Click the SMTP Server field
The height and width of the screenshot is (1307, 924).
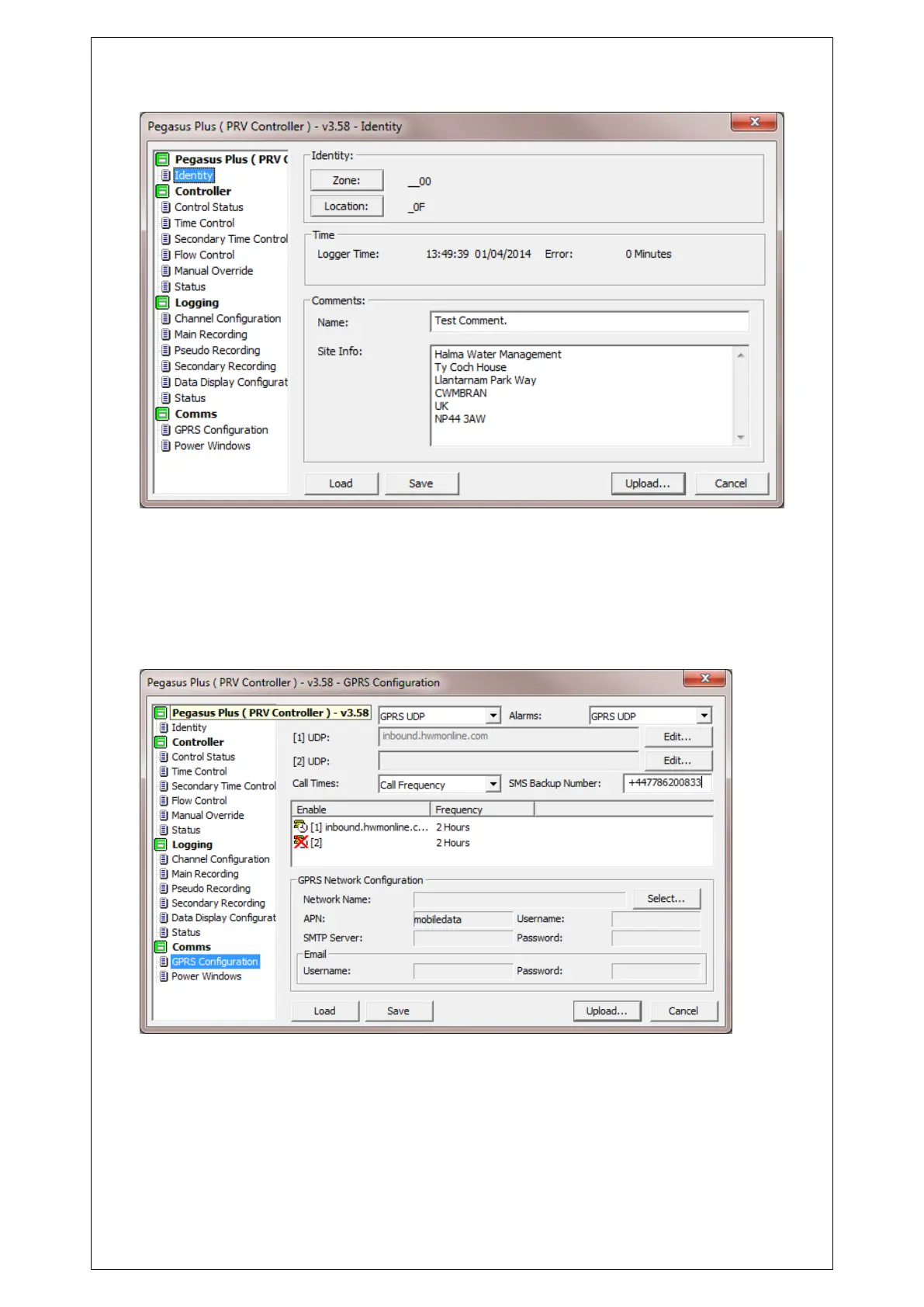[x=462, y=938]
